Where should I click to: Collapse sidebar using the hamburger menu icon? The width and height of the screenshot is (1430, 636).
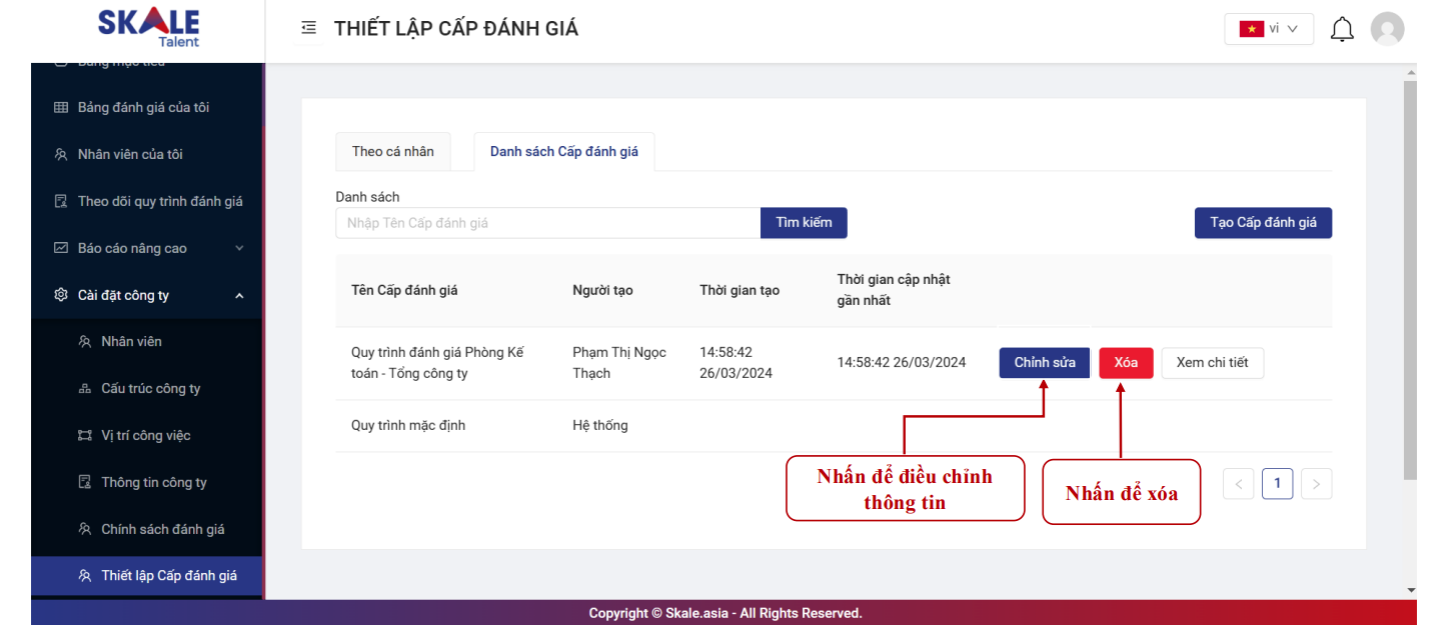(x=308, y=28)
